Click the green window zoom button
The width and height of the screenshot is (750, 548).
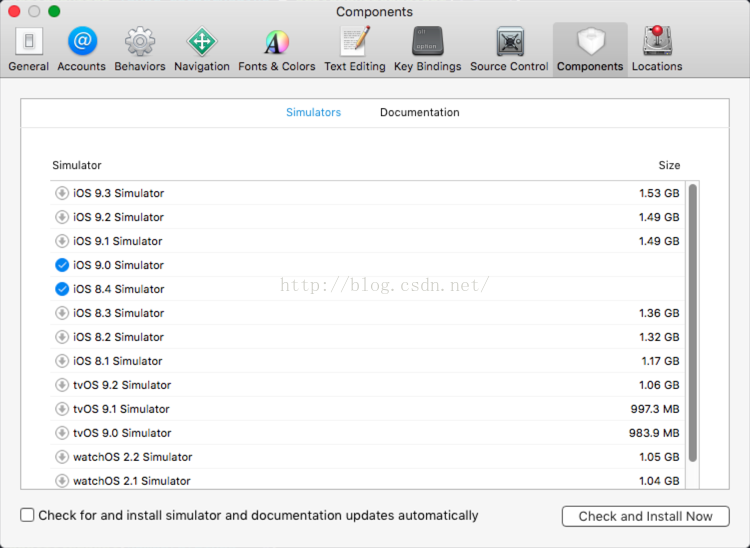[x=54, y=11]
